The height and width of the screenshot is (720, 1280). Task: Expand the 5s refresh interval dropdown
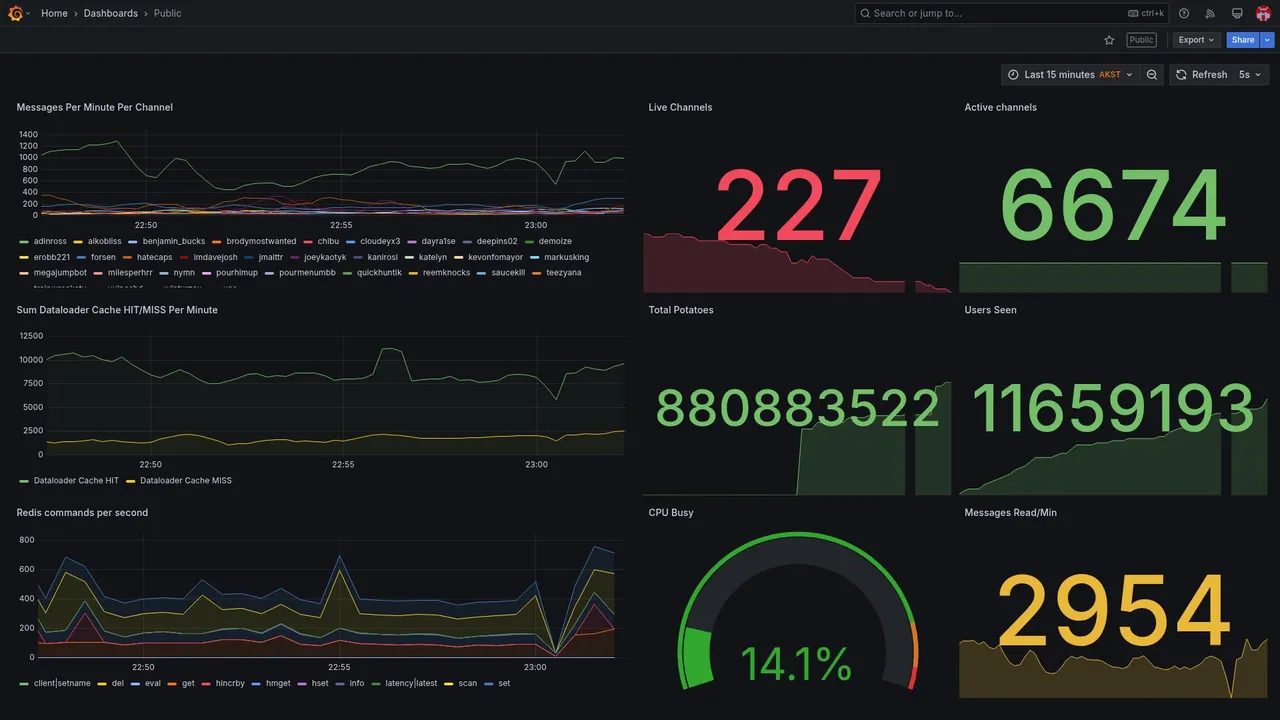[x=1250, y=75]
